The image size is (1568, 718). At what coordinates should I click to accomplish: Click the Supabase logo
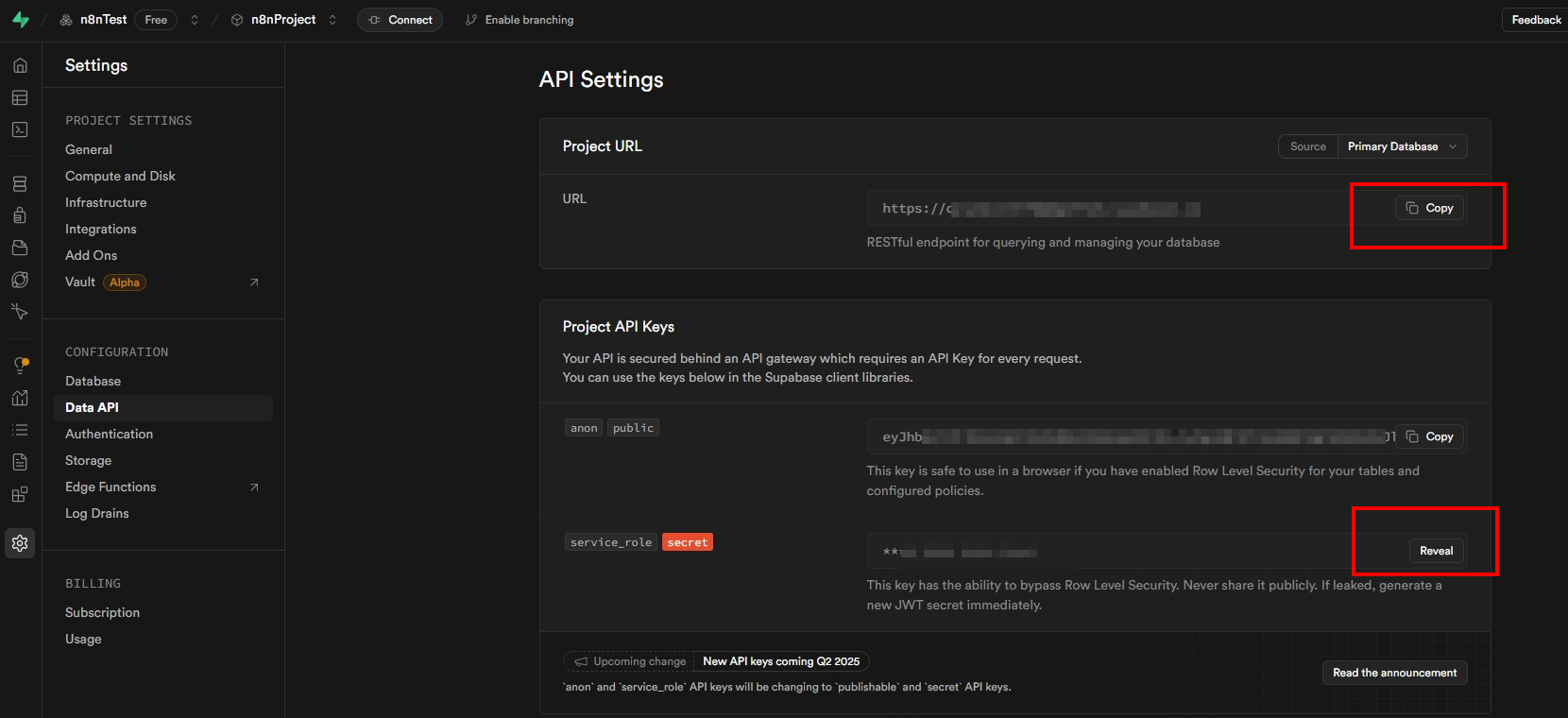coord(21,20)
